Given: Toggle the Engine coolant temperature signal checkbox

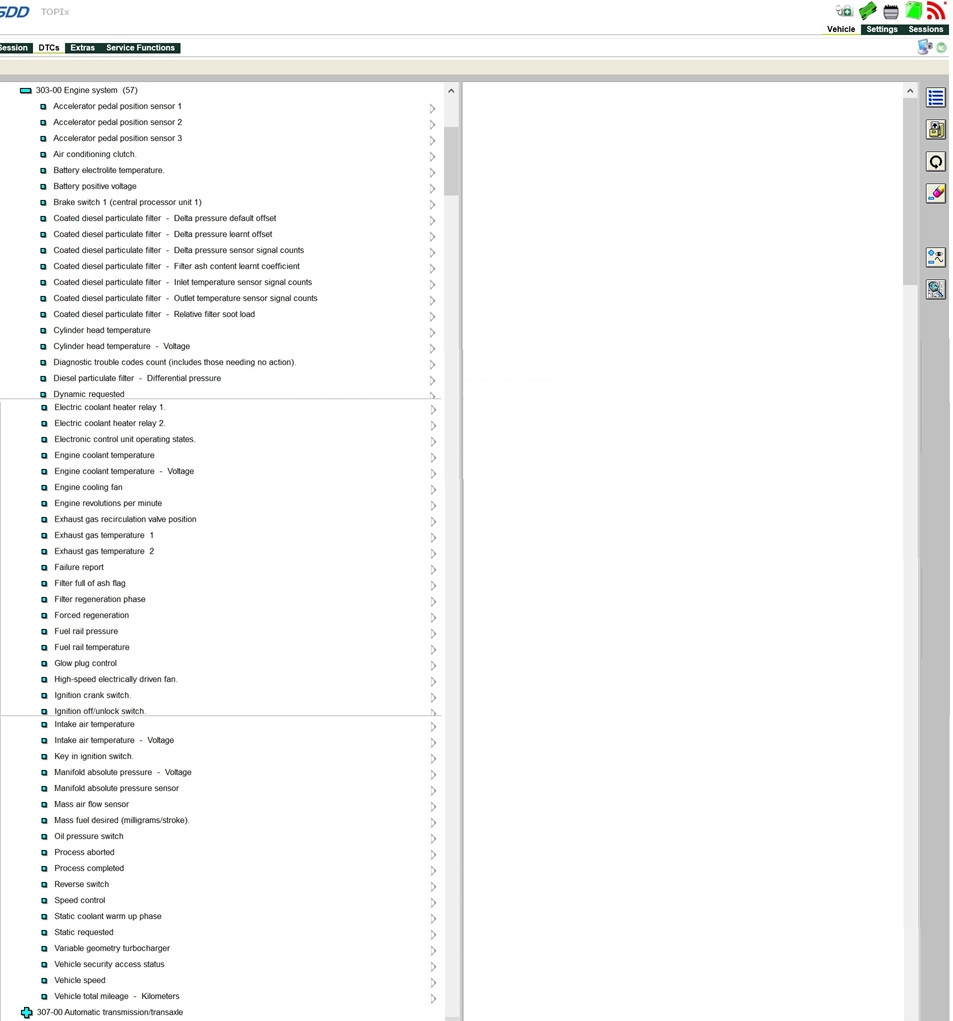Looking at the screenshot, I should [x=44, y=456].
